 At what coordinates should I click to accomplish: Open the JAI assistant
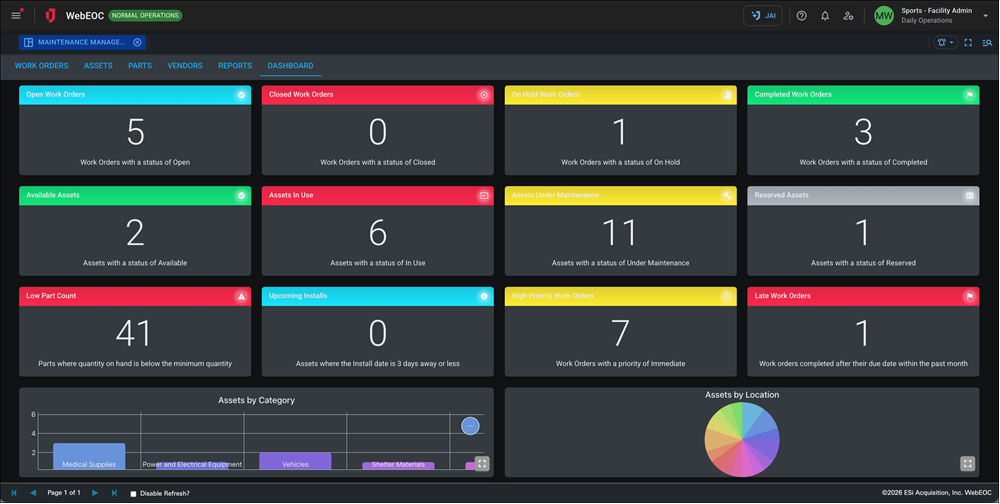763,16
